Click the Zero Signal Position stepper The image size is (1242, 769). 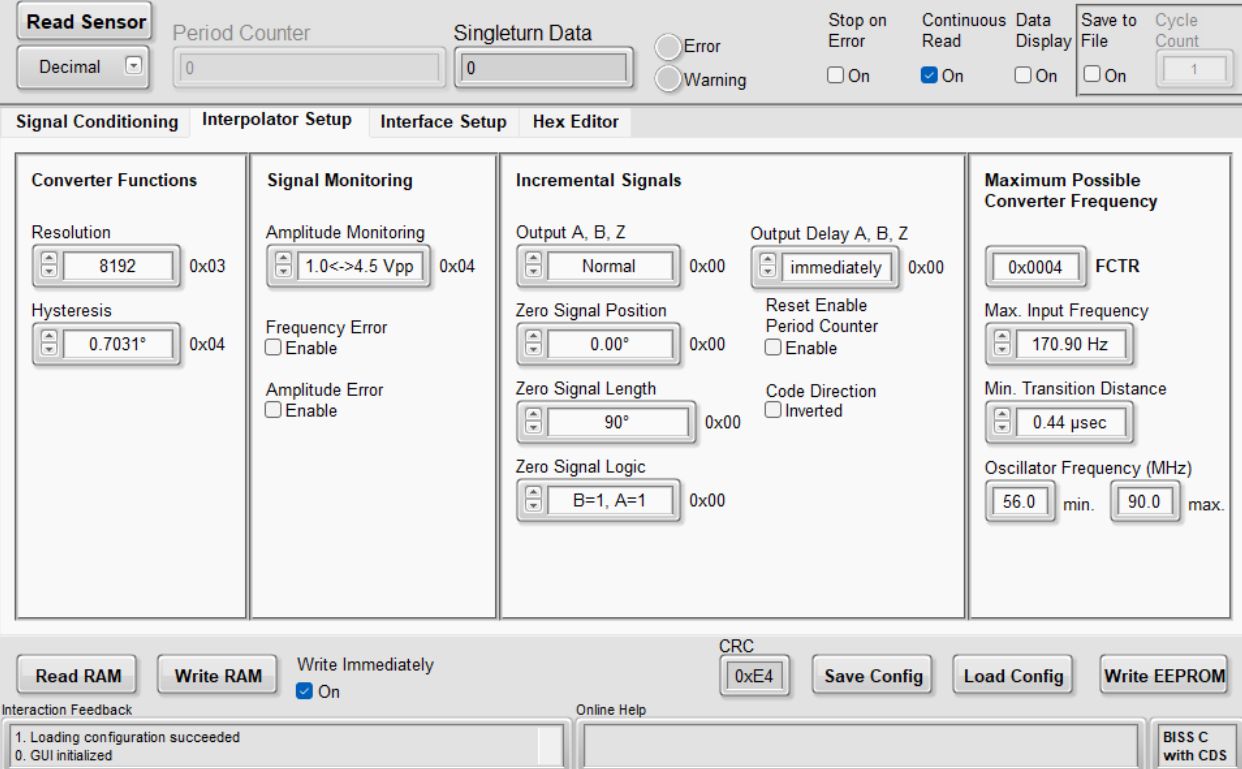coord(533,345)
